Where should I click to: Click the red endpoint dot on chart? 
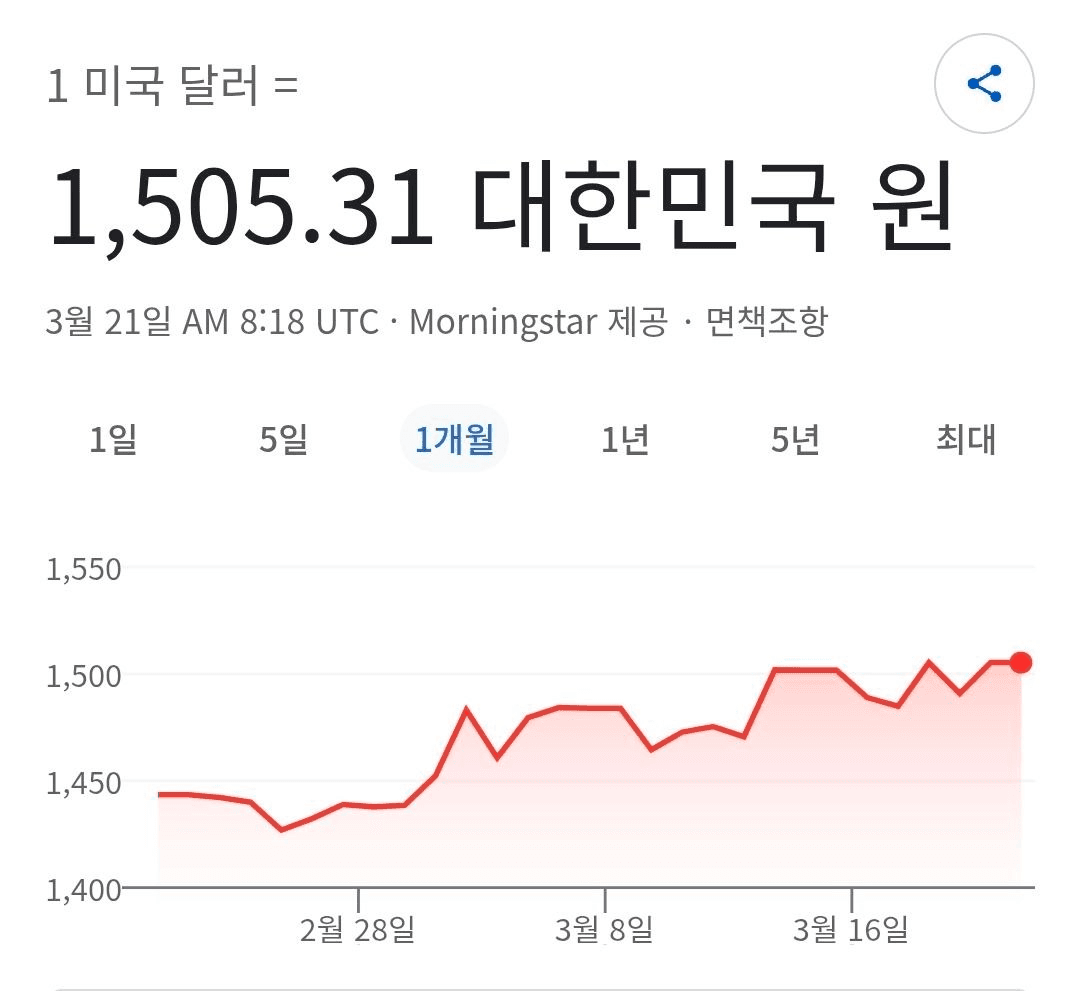tap(1021, 662)
